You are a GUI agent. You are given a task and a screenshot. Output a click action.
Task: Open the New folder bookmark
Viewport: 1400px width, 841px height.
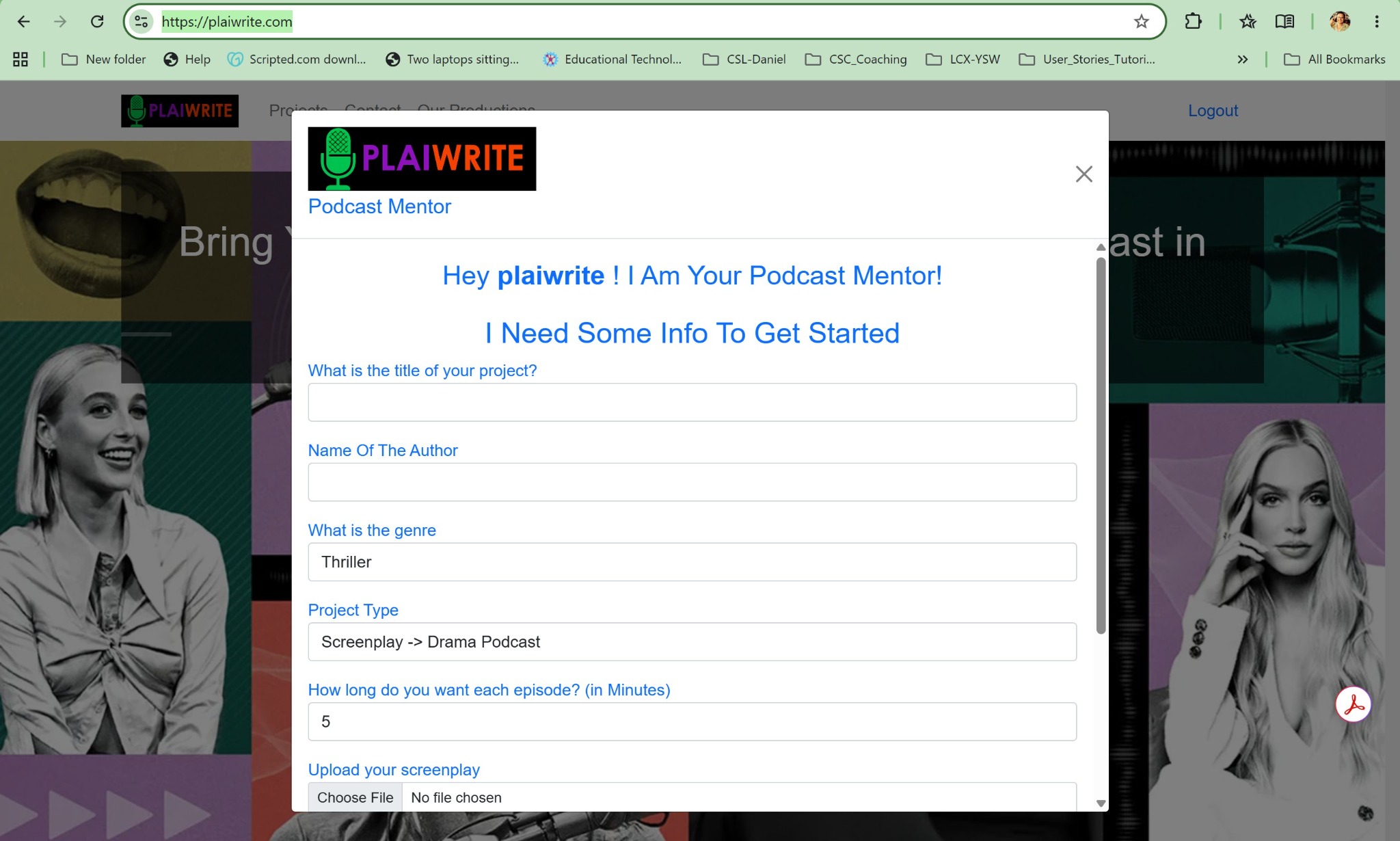pos(104,59)
